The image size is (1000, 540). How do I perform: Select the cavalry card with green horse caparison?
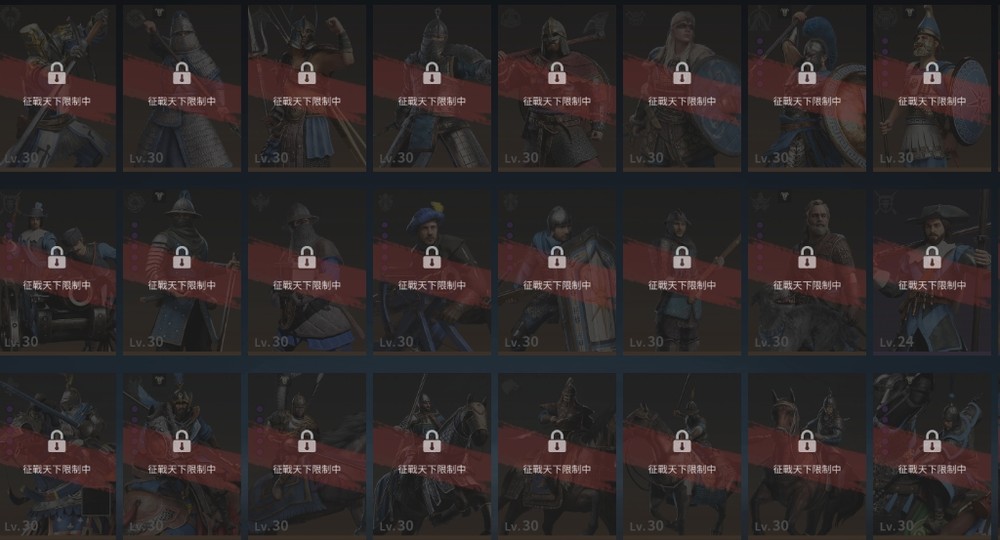[932, 454]
